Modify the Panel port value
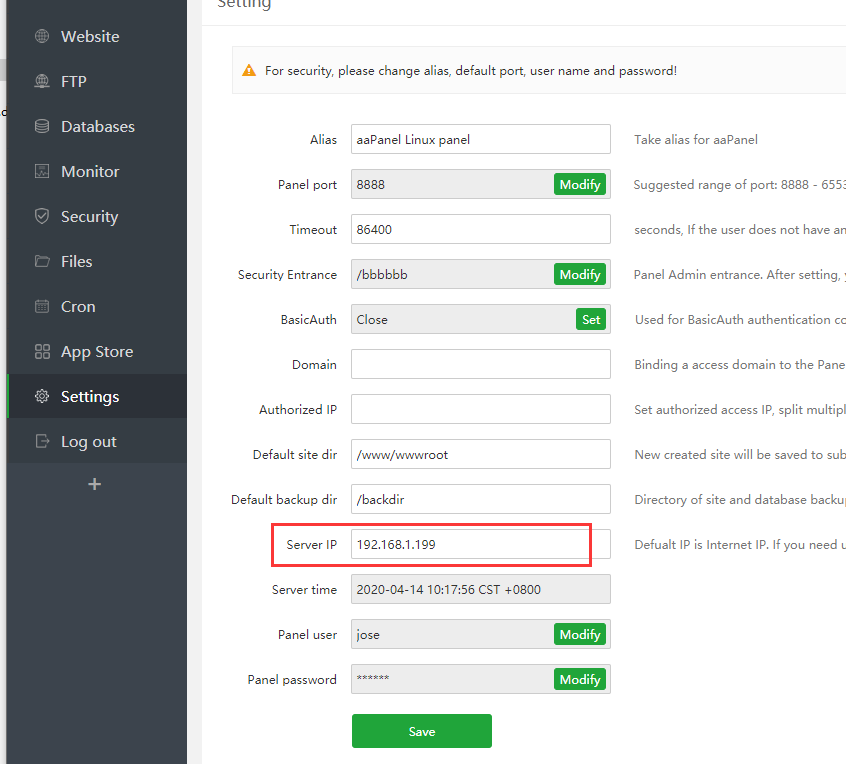The width and height of the screenshot is (846, 764). pyautogui.click(x=580, y=185)
